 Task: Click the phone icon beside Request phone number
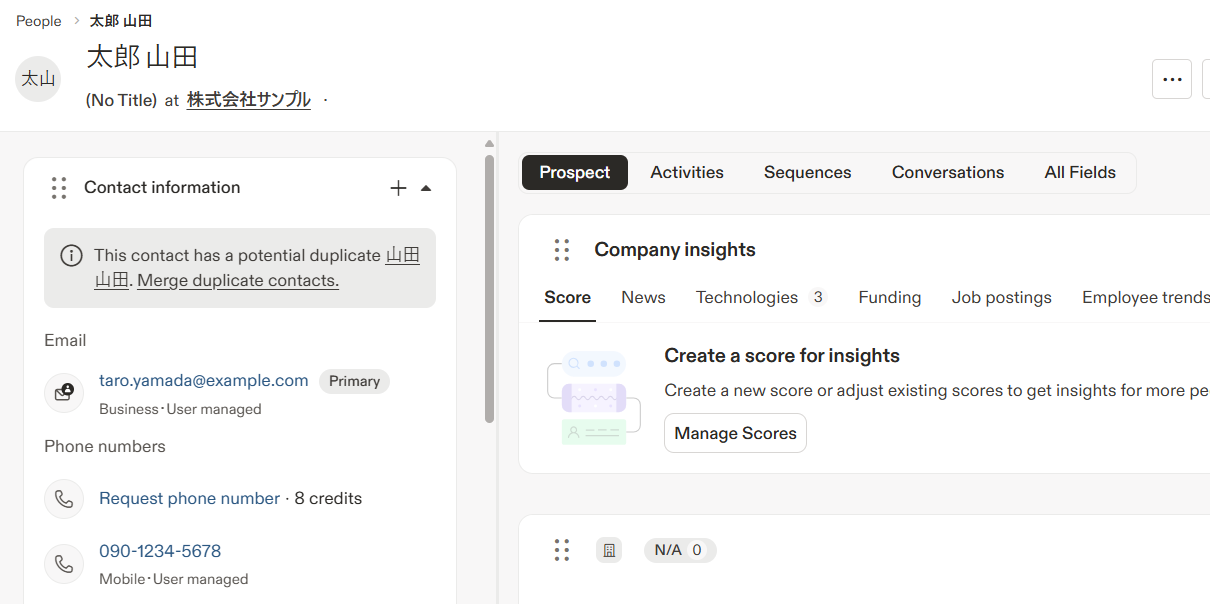64,499
